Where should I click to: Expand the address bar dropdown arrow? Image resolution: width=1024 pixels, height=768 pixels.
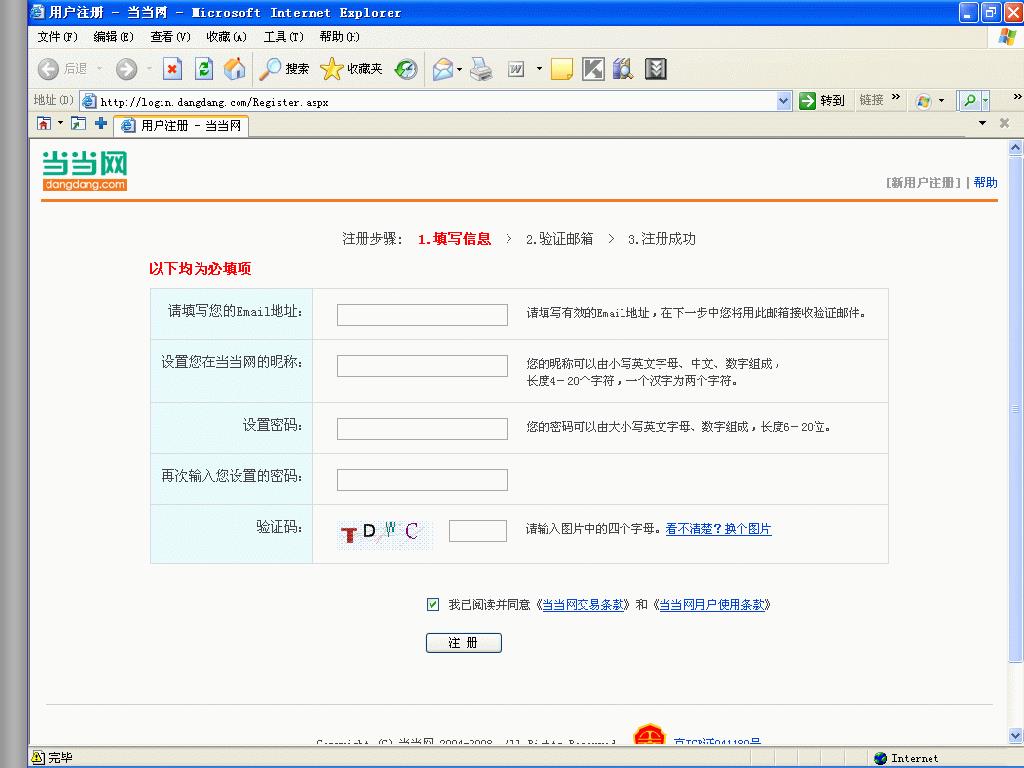point(784,101)
